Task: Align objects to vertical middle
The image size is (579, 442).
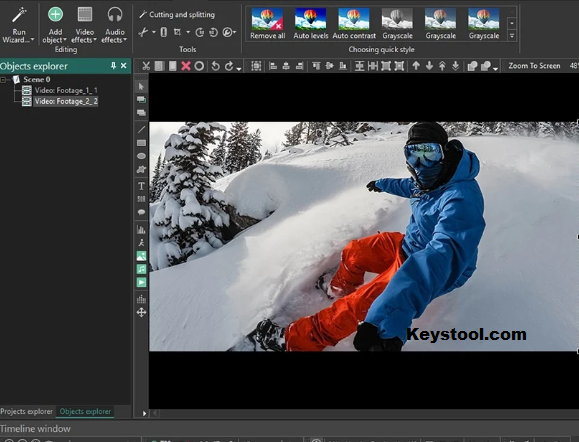Action: (330, 66)
